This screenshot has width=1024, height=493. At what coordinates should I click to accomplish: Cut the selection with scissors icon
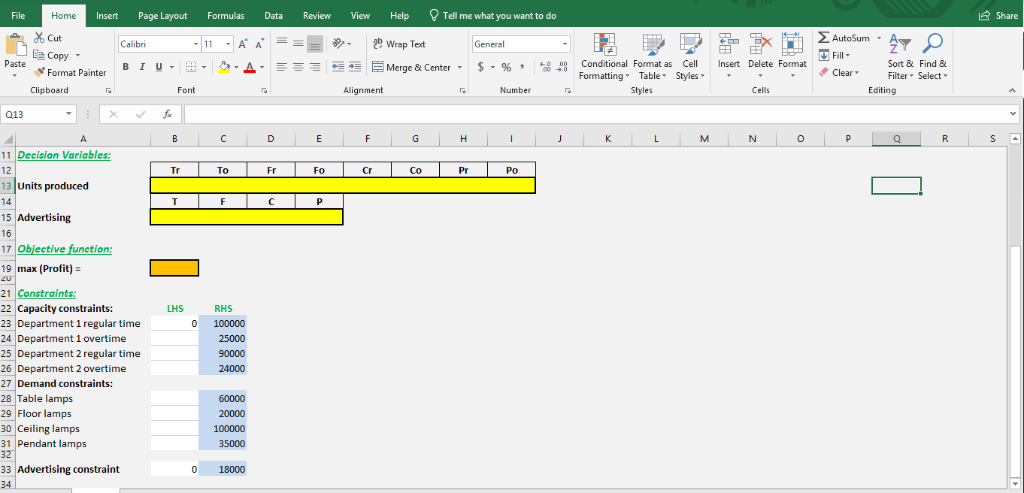coord(48,39)
